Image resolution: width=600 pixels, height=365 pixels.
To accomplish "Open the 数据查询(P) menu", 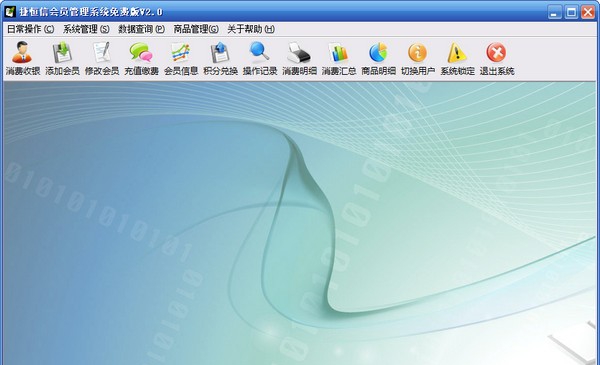I will pos(141,29).
